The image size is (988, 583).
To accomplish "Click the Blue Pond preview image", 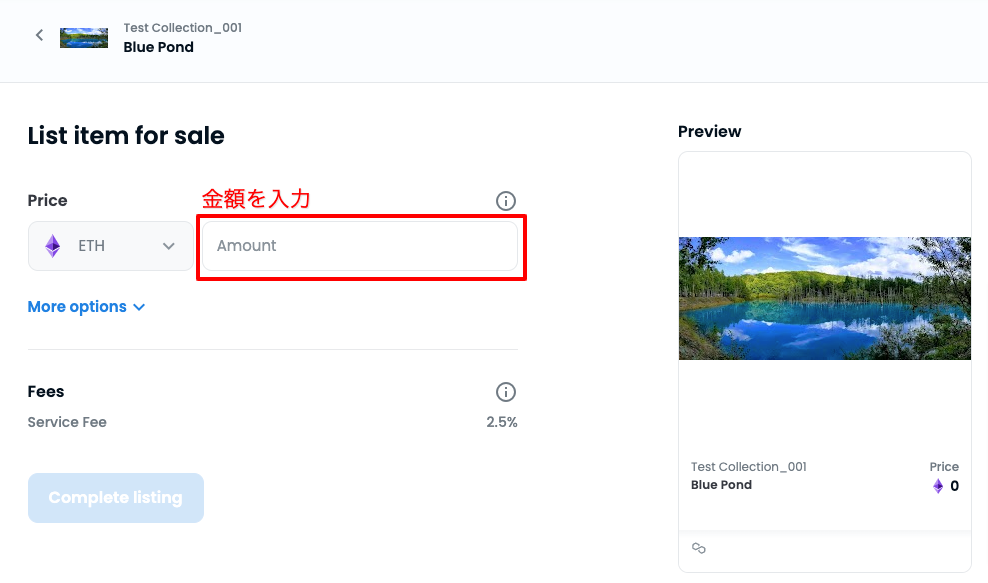I will [x=824, y=298].
